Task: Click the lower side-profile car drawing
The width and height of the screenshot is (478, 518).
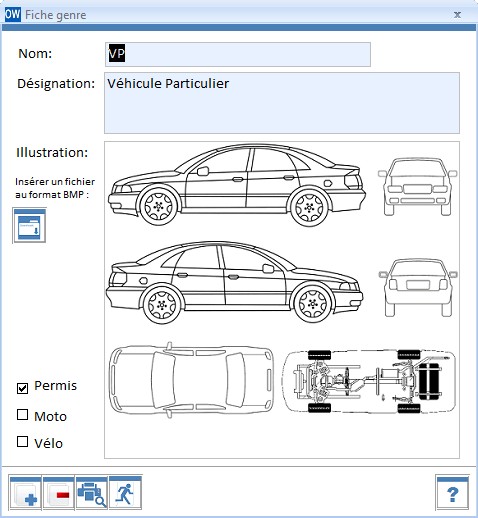Action: coord(234,282)
